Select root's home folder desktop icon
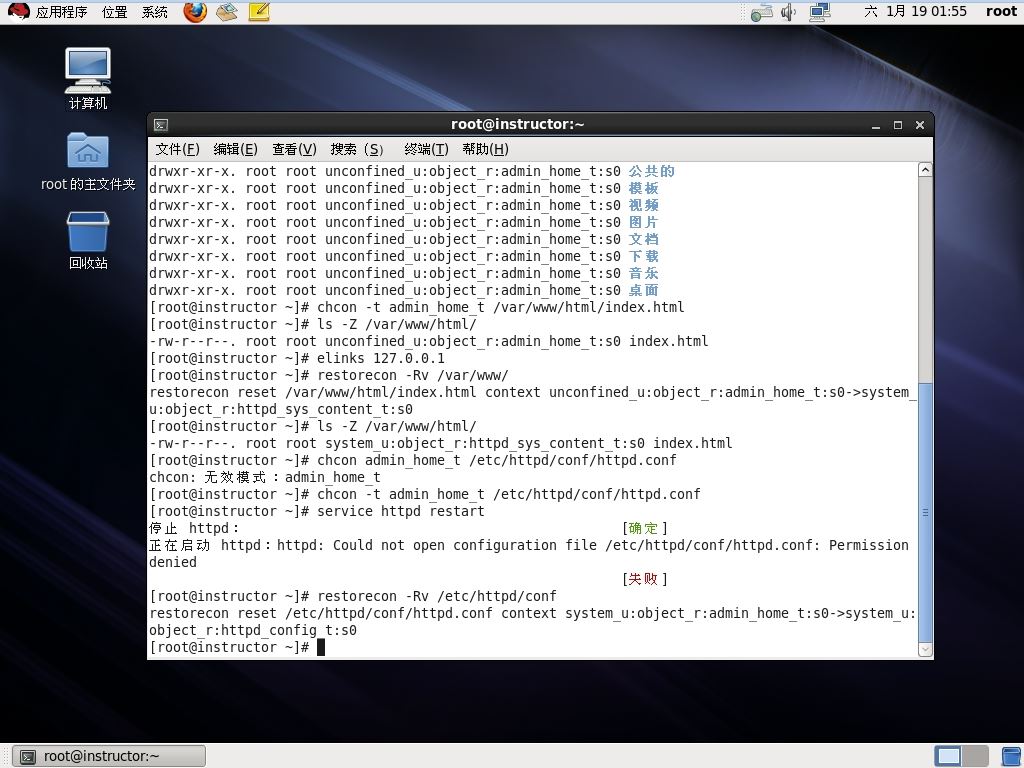The width and height of the screenshot is (1024, 768). point(88,161)
